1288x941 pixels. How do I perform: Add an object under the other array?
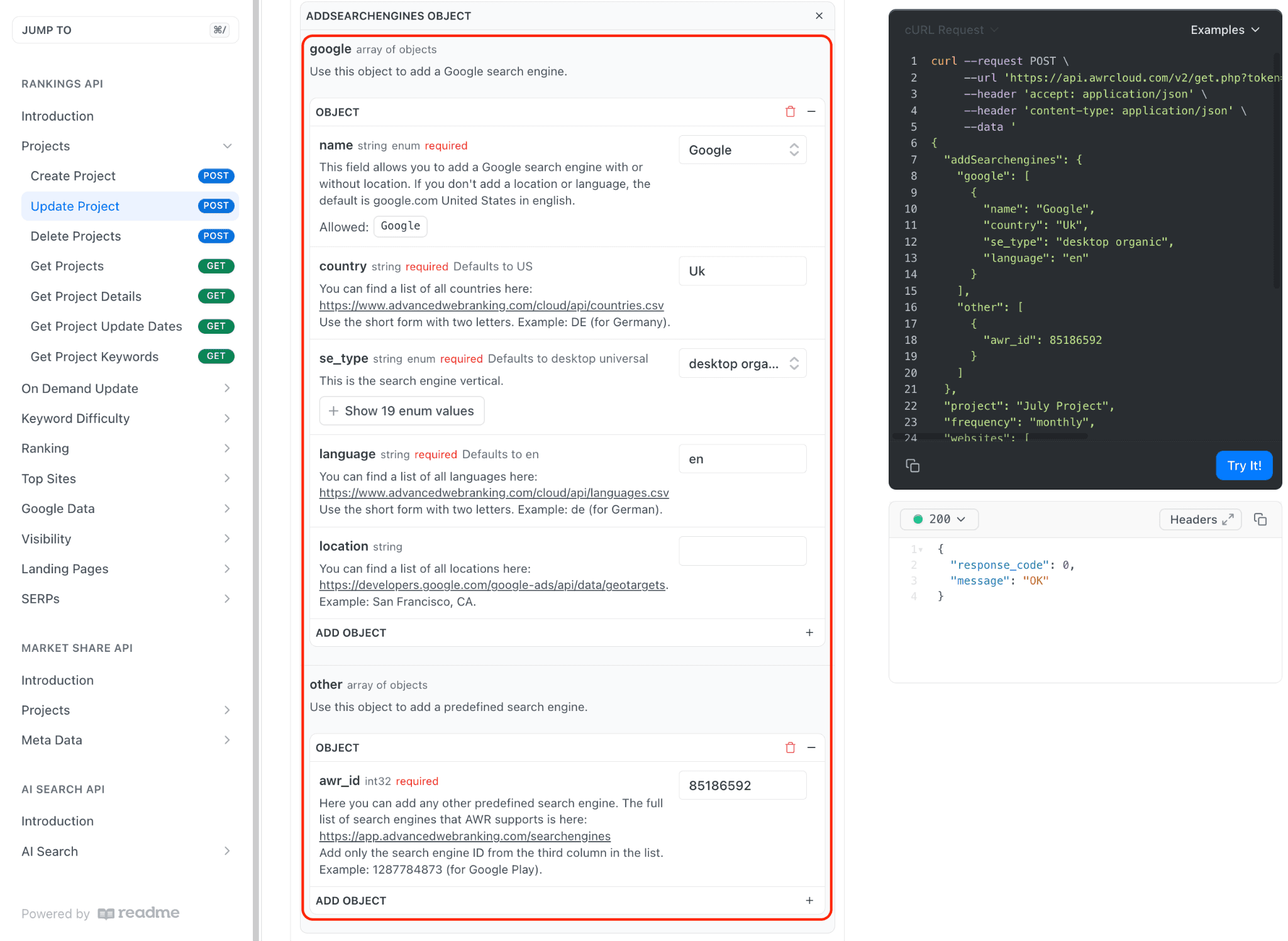point(567,900)
